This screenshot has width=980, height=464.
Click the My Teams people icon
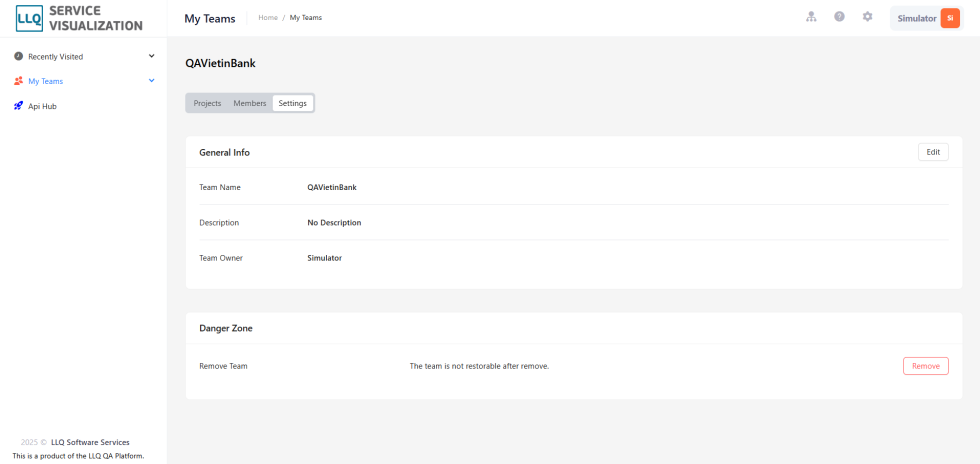click(18, 81)
